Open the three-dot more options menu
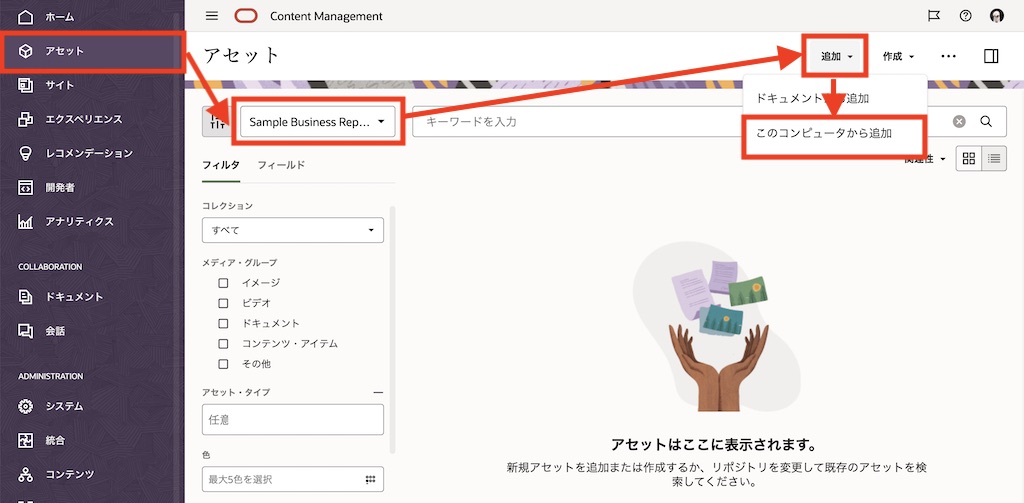1024x503 pixels. tap(948, 57)
